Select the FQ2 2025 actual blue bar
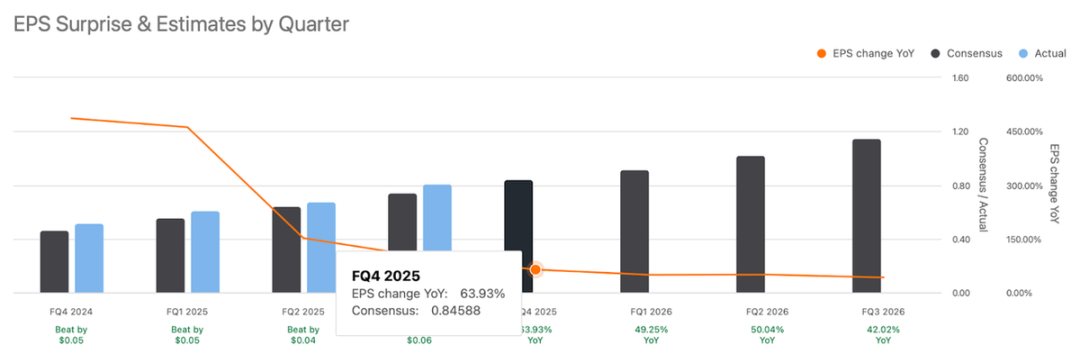Image resolution: width=1080 pixels, height=363 pixels. (x=321, y=227)
